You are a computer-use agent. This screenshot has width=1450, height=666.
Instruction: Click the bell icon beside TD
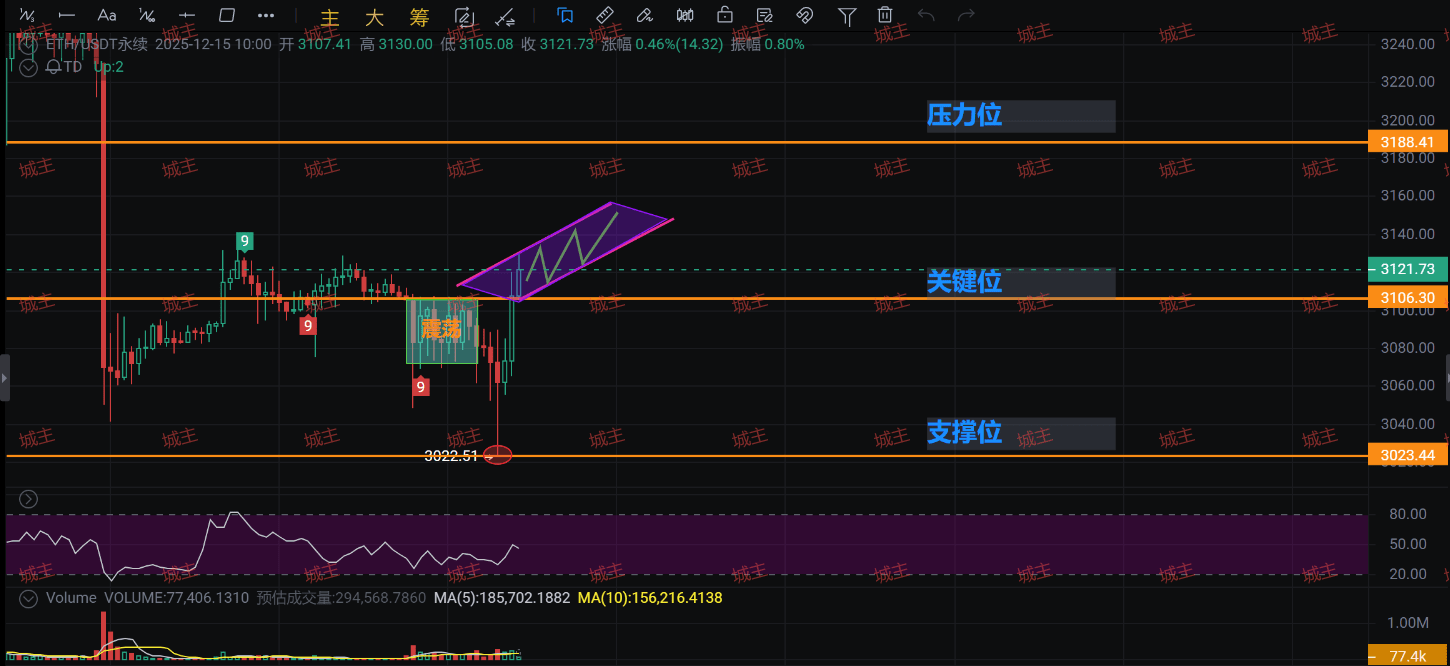coord(53,66)
